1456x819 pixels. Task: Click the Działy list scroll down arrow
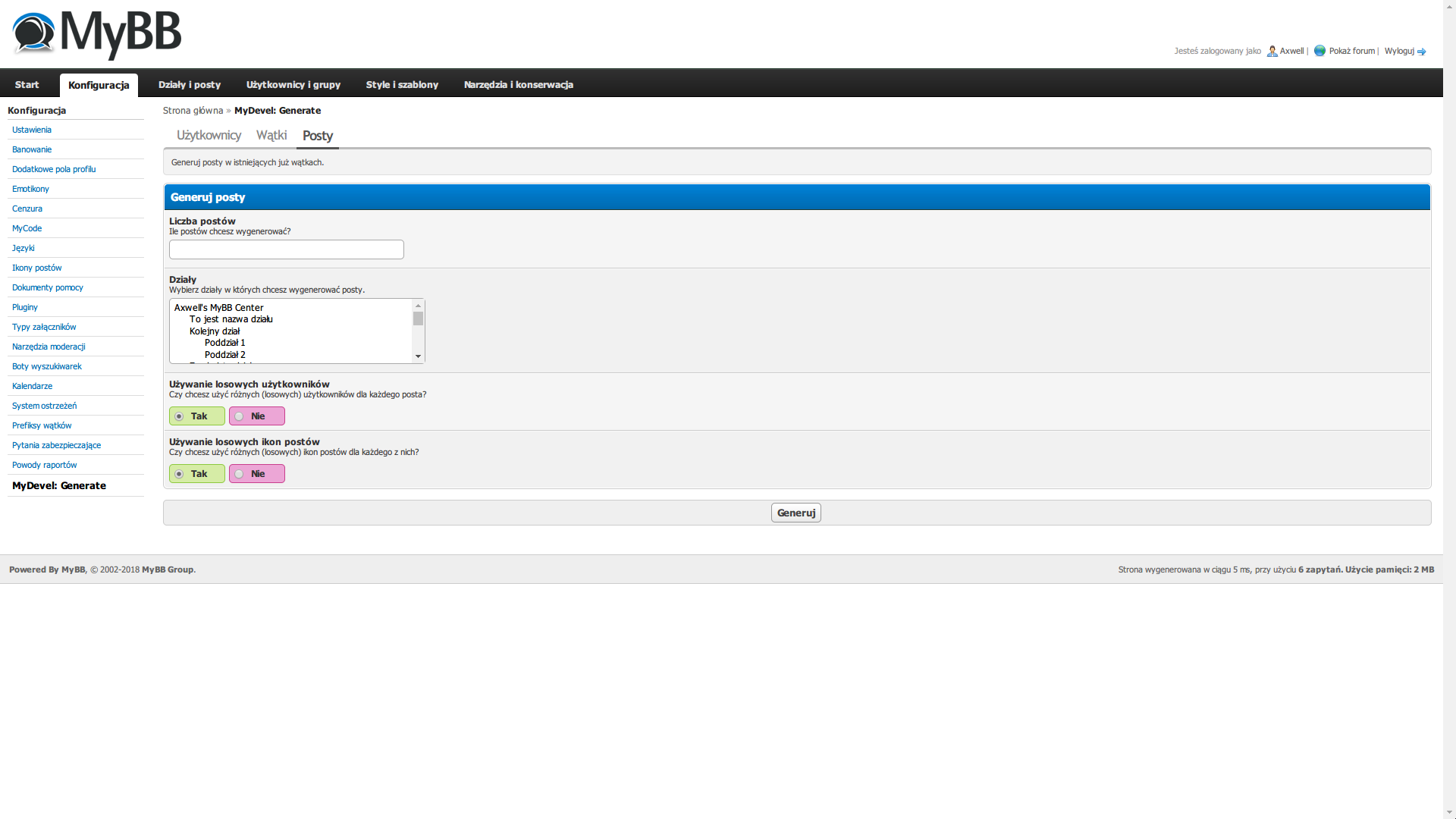click(418, 356)
